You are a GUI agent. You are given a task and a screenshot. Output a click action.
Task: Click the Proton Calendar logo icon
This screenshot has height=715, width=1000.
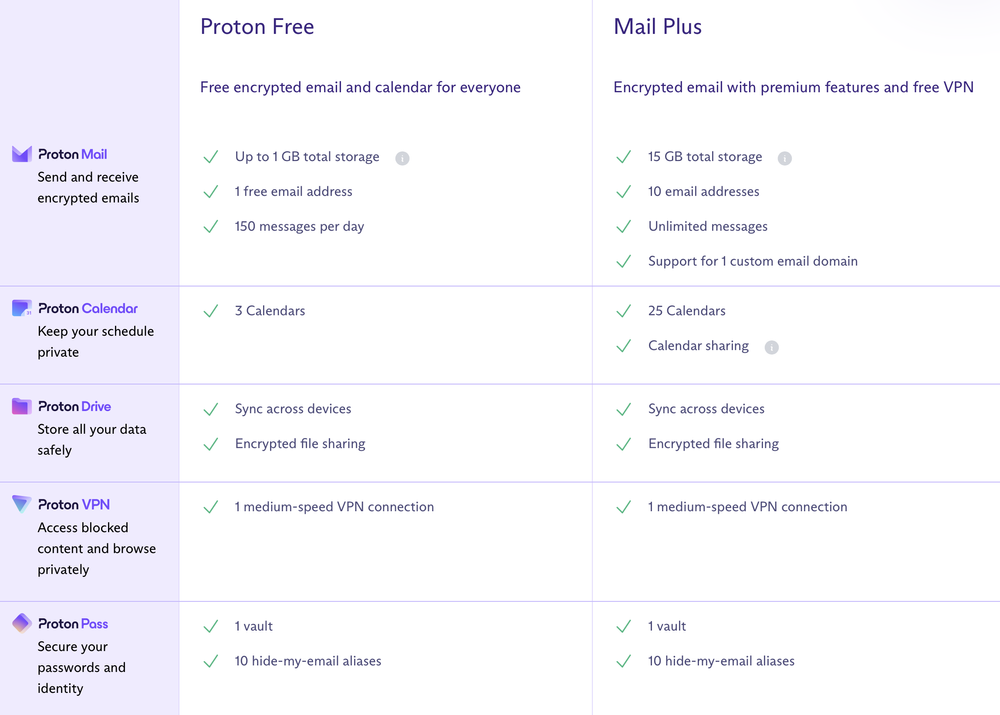(19, 308)
